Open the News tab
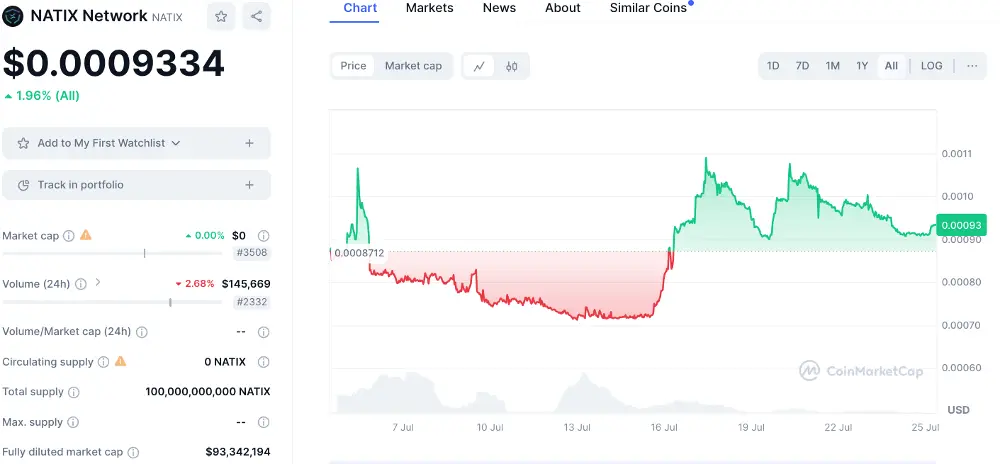This screenshot has width=1000, height=464. 499,8
